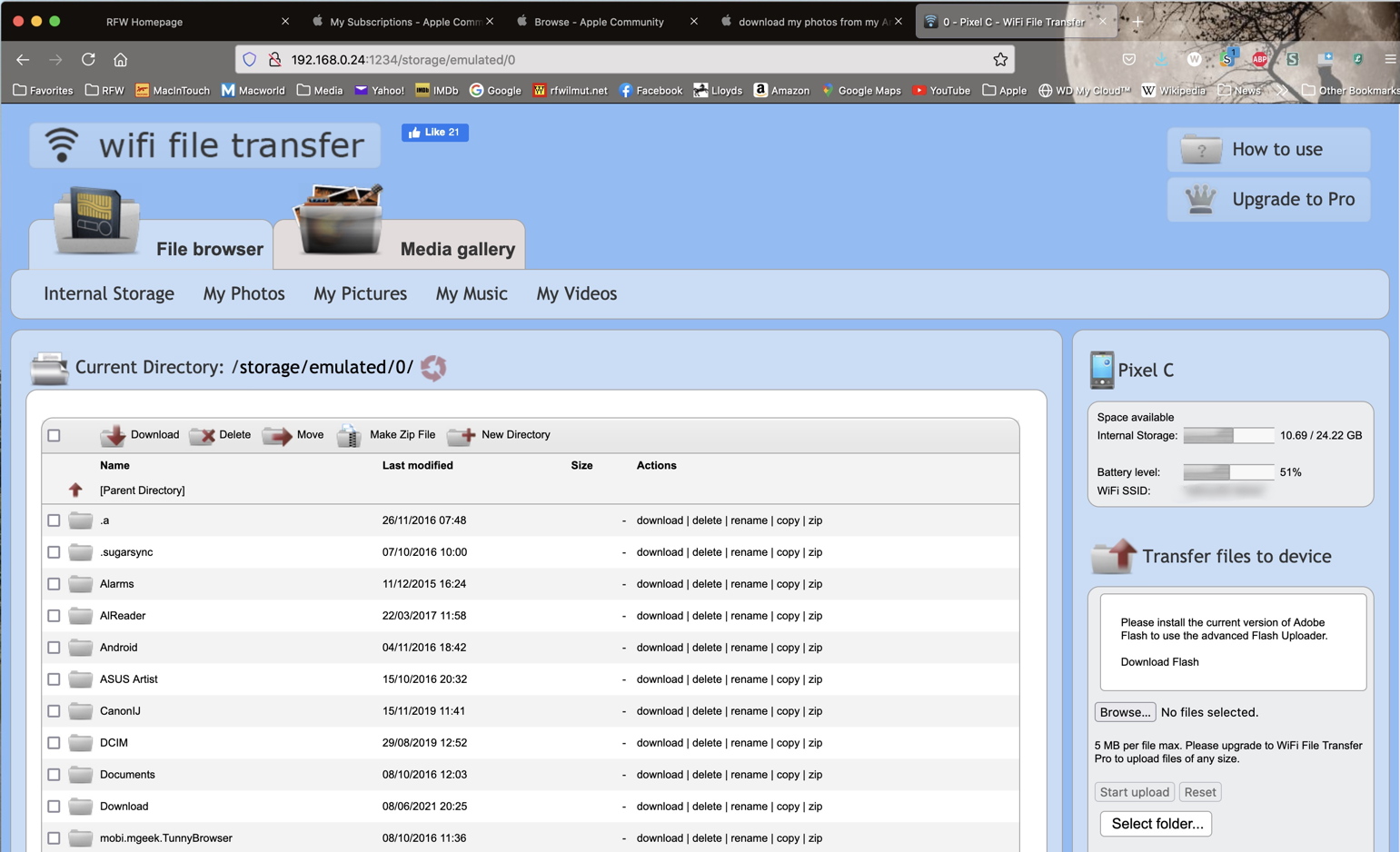This screenshot has height=852, width=1400.
Task: Click the Parent Directory up arrow icon
Action: [x=75, y=490]
